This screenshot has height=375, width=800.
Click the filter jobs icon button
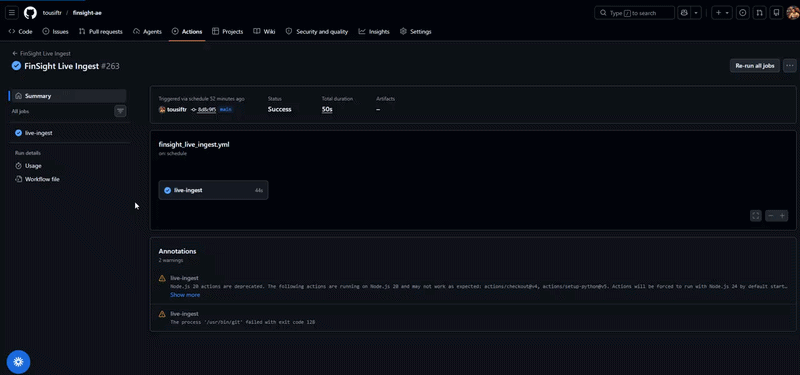(x=120, y=111)
